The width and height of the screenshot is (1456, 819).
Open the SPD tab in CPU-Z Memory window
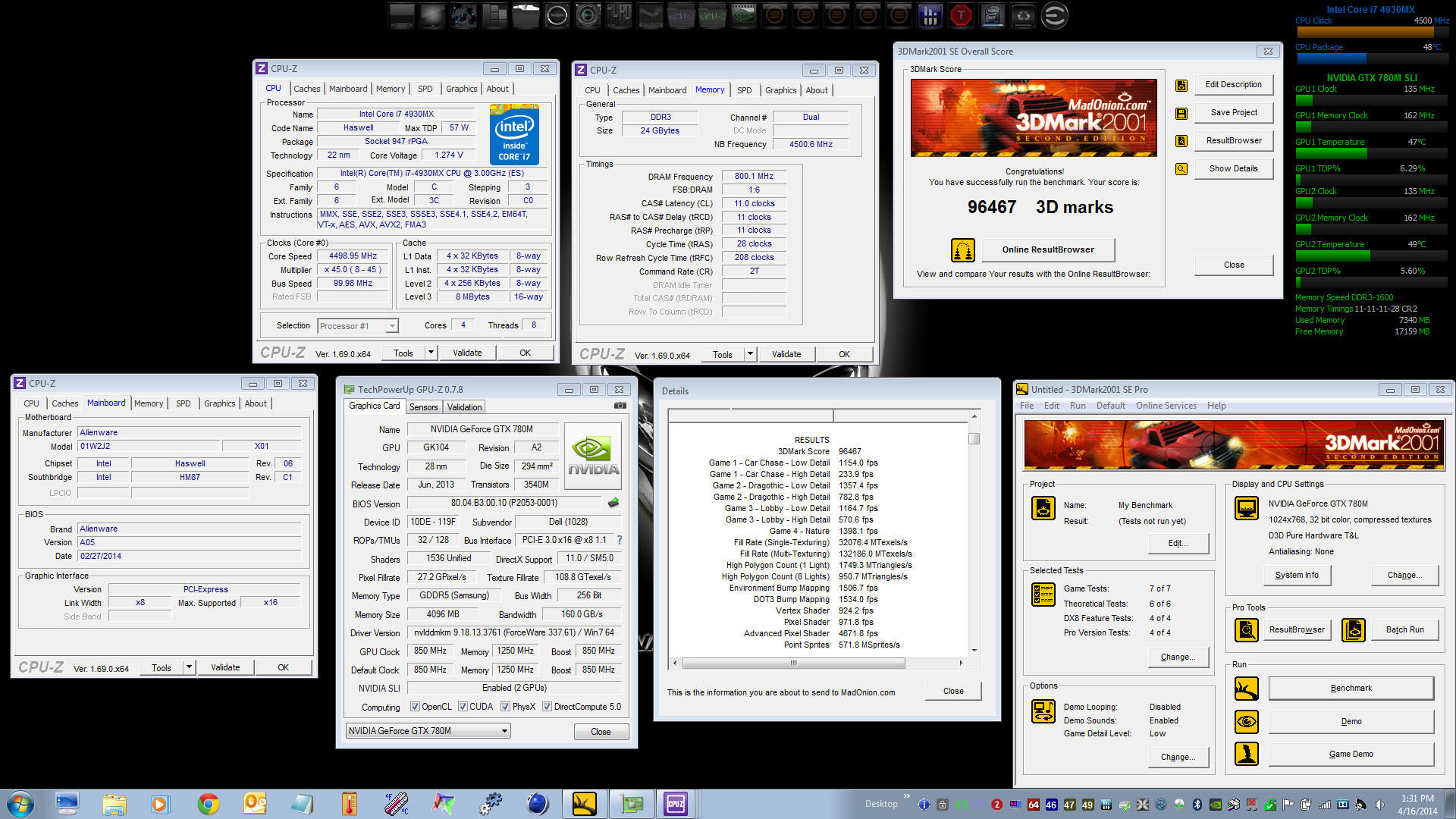click(745, 90)
